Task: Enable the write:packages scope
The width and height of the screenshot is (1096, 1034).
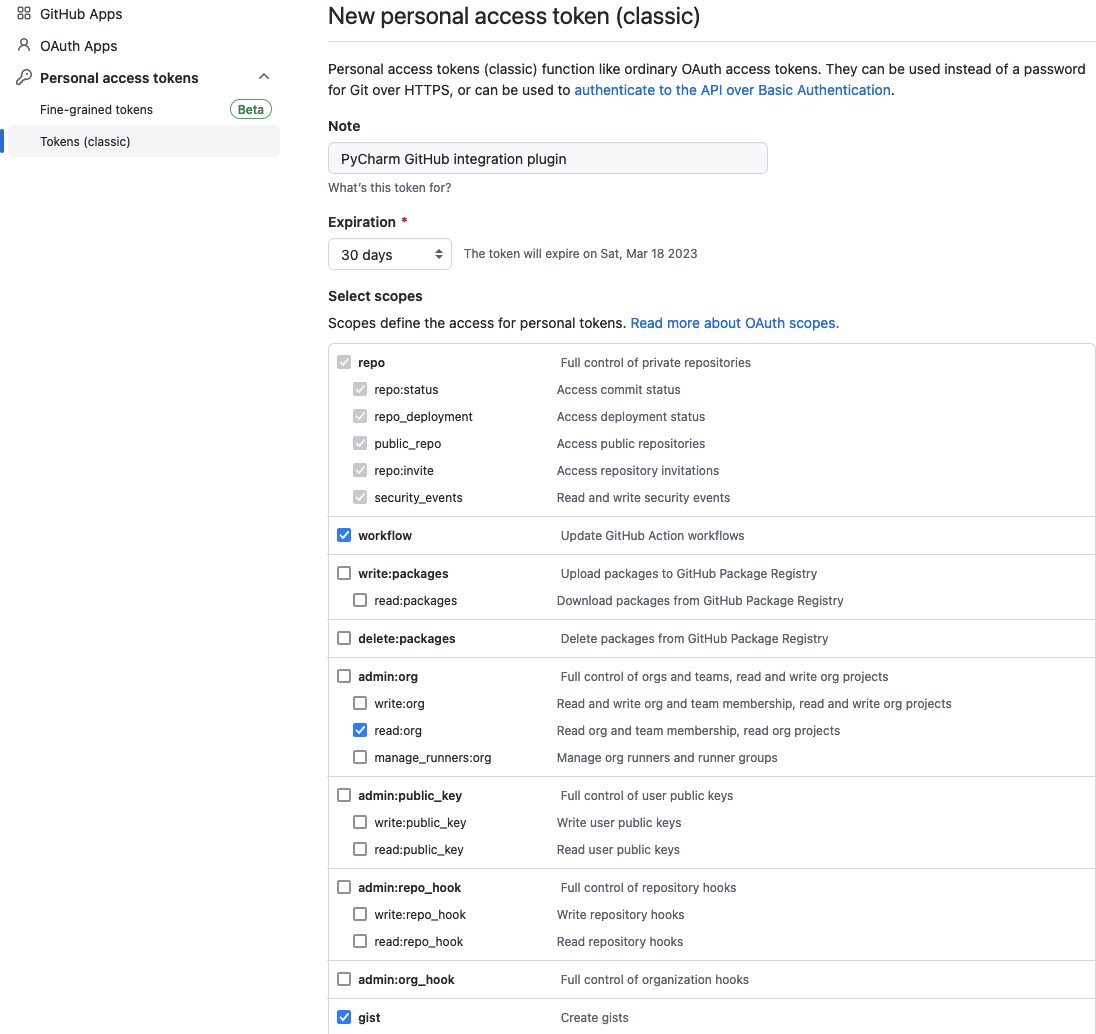Action: click(x=344, y=573)
